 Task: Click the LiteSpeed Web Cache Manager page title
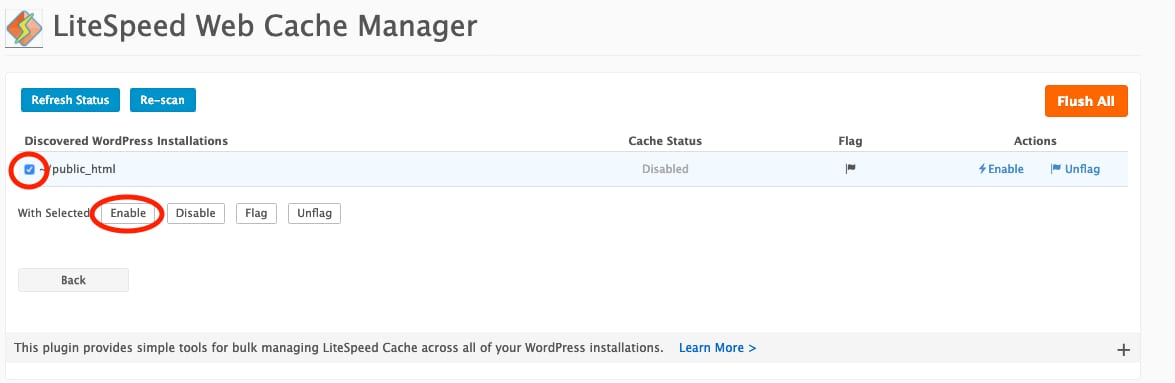point(265,27)
